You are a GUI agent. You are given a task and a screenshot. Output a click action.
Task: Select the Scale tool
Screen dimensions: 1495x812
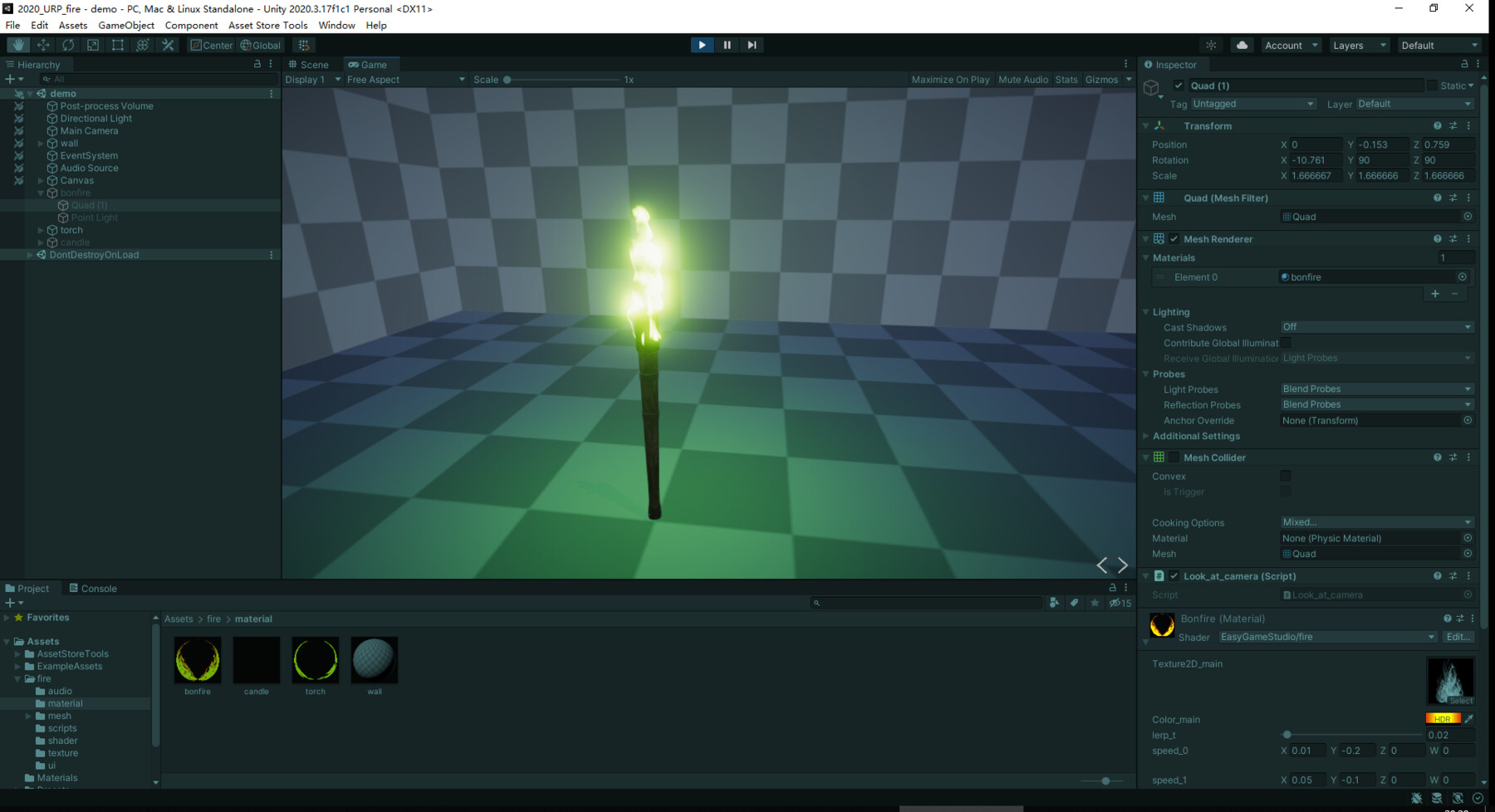[92, 45]
